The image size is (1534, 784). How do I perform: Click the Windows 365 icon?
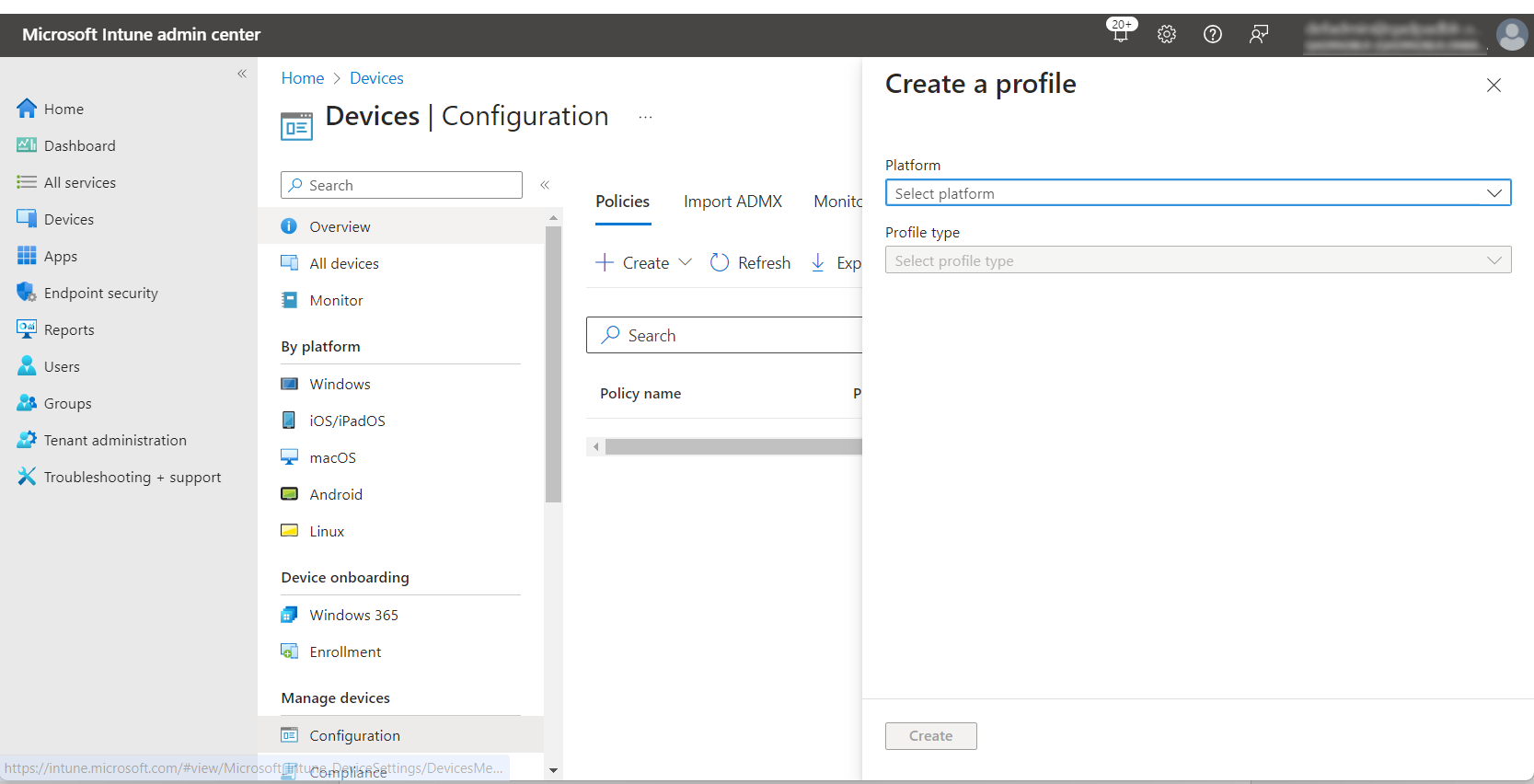click(289, 615)
